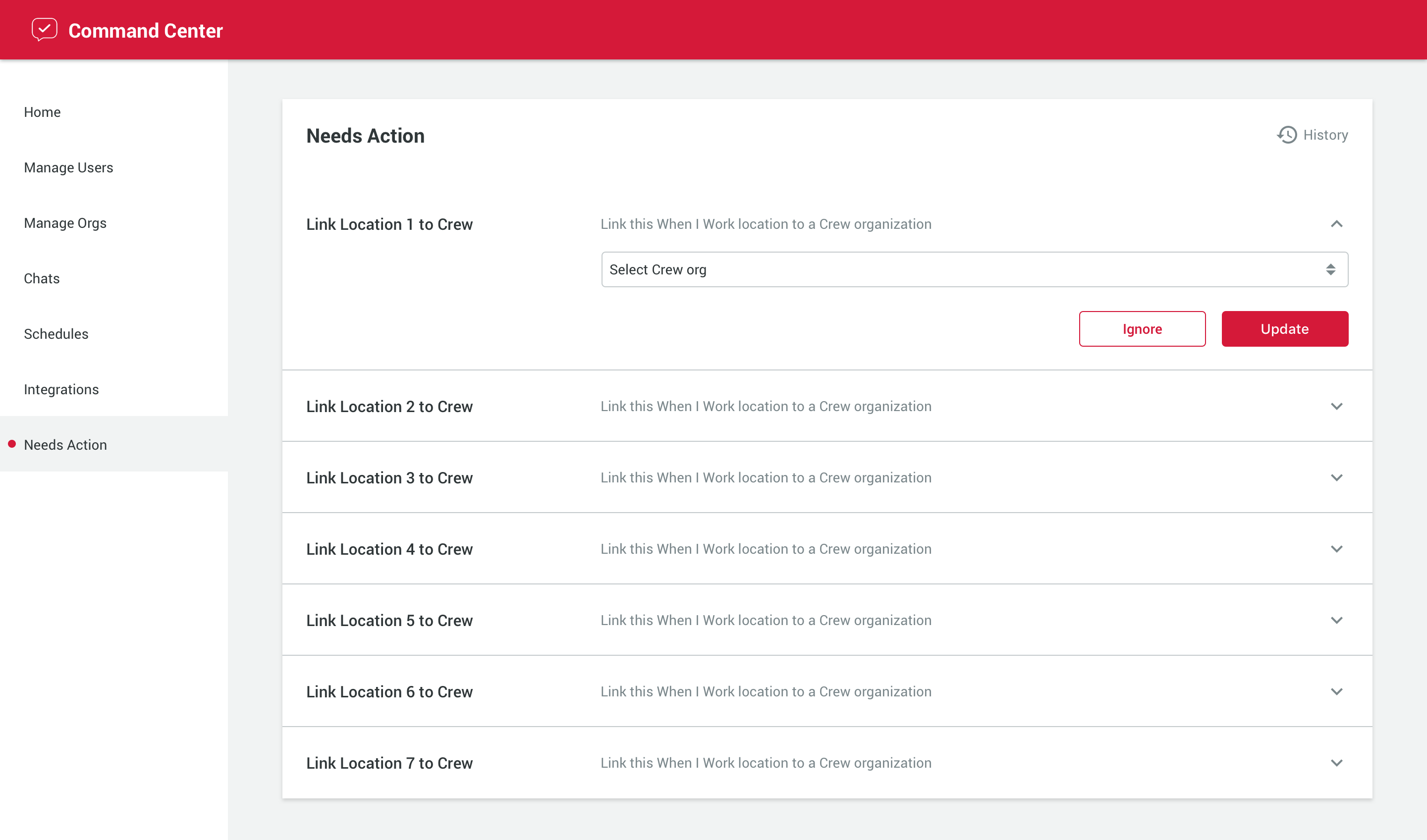Click the Link Location 1 to Crew title
The image size is (1427, 840).
[389, 224]
